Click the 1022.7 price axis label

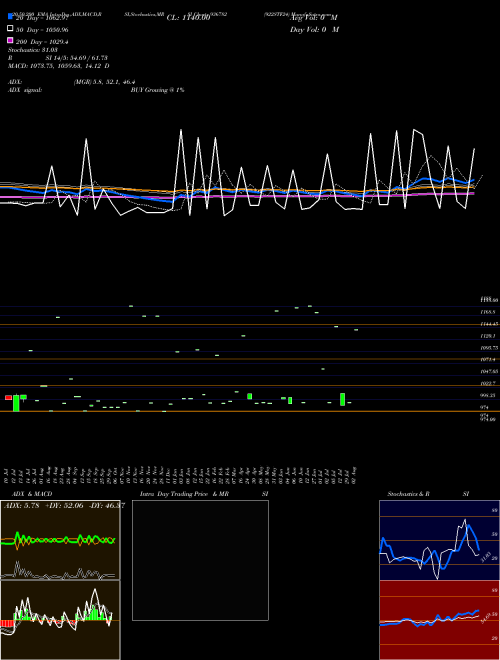tap(488, 383)
